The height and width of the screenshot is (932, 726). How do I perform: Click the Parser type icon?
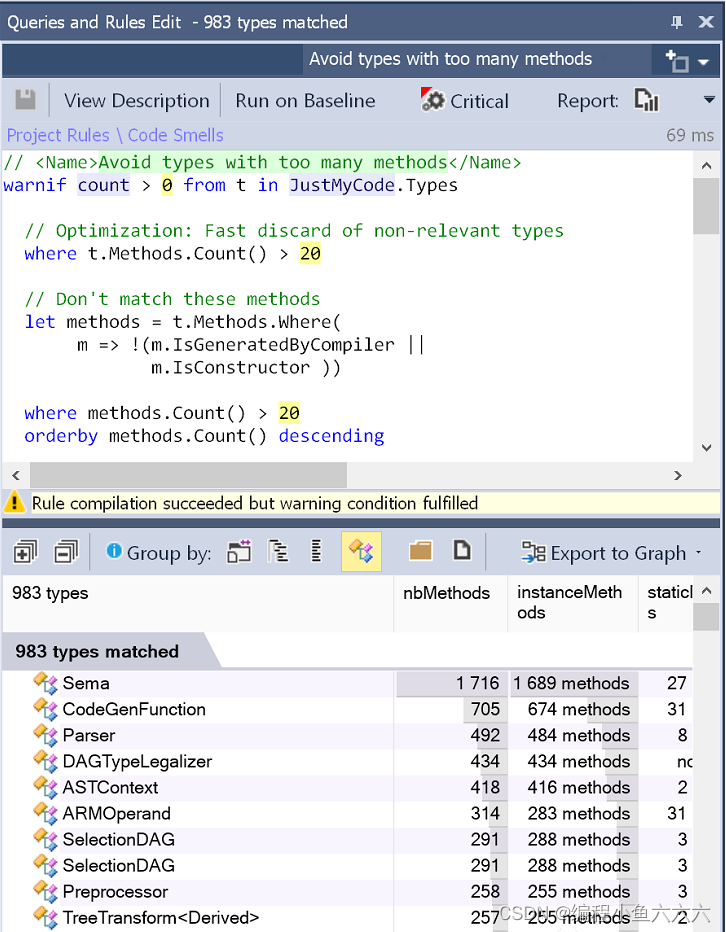[45, 735]
